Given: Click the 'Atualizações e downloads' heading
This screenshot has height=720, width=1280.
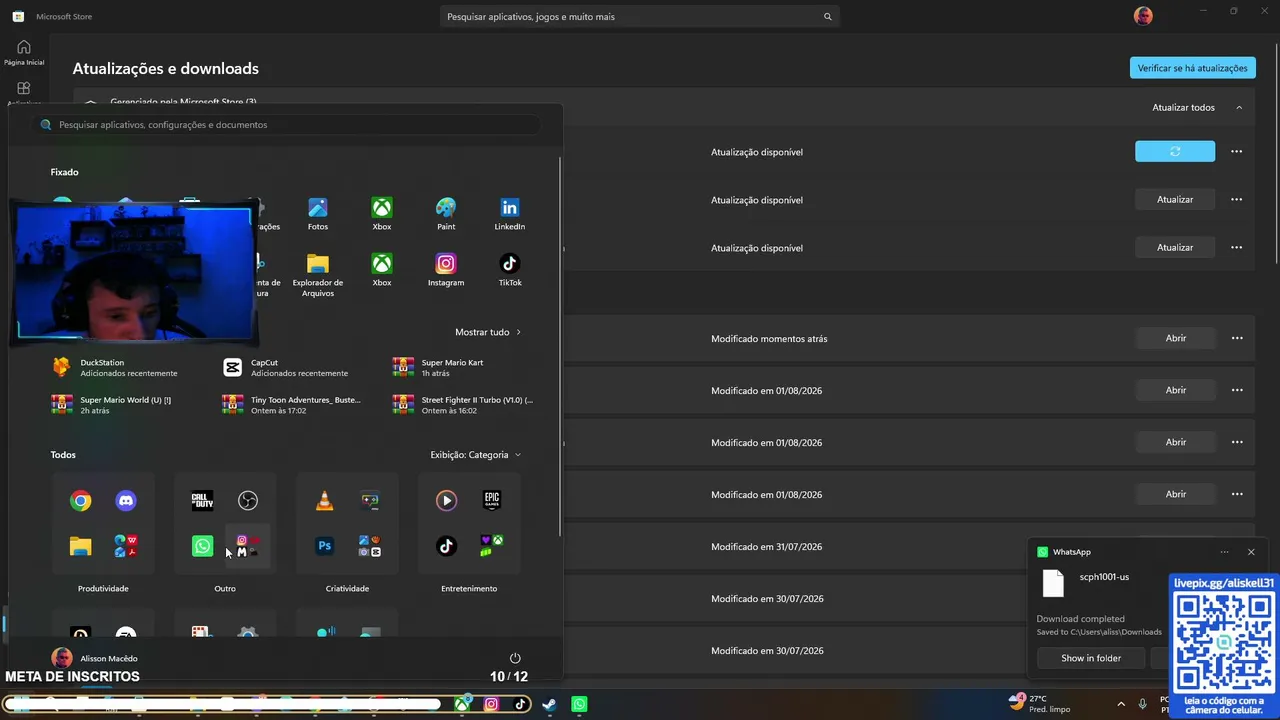Looking at the screenshot, I should coord(165,69).
